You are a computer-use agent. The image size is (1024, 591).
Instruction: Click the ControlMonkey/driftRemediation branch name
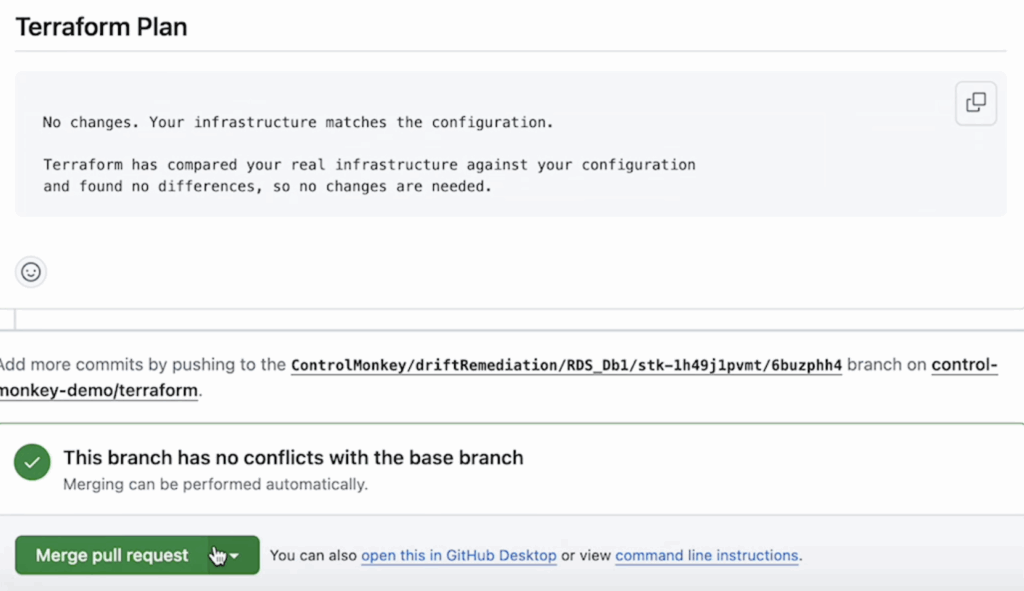[566, 365]
